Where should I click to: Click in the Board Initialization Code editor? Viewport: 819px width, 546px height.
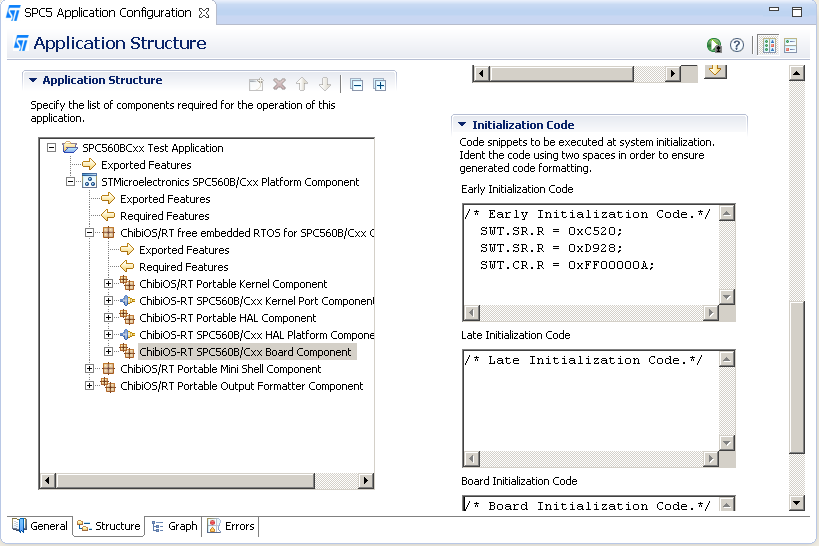click(x=591, y=504)
